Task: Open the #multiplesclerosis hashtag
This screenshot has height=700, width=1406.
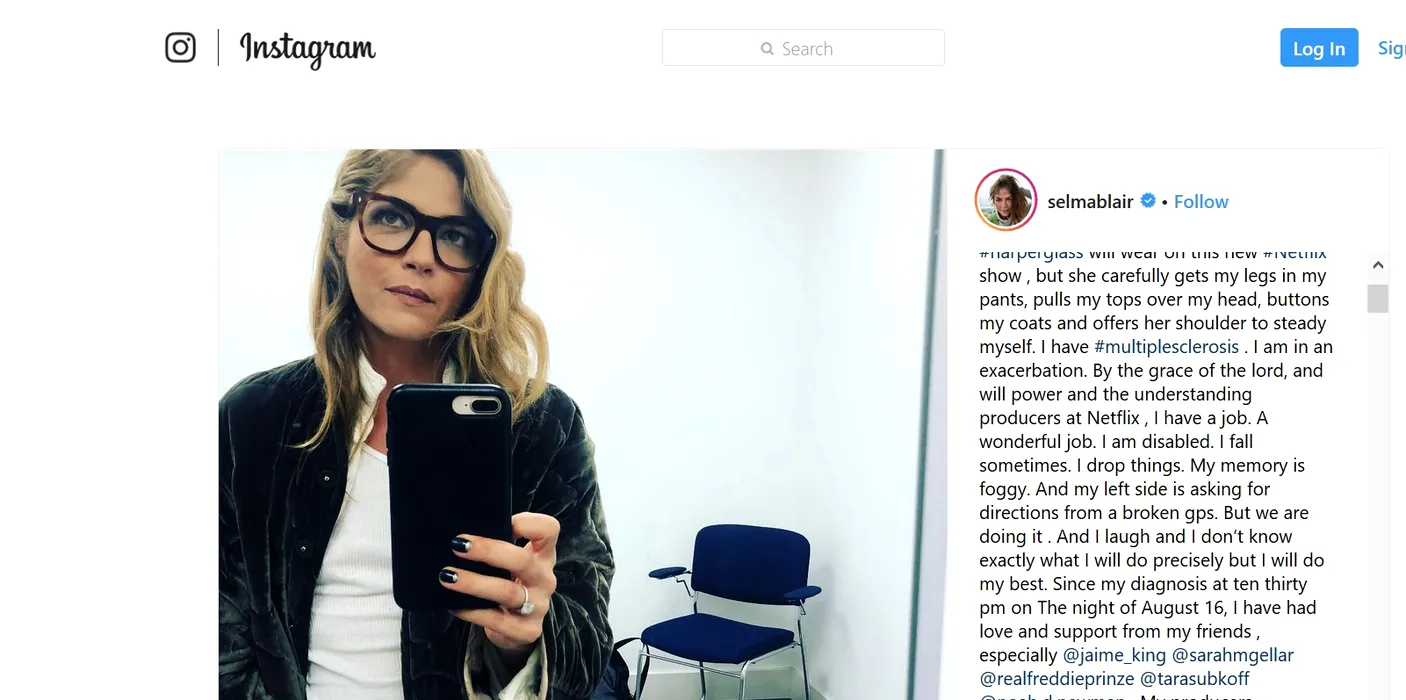Action: pos(1166,347)
